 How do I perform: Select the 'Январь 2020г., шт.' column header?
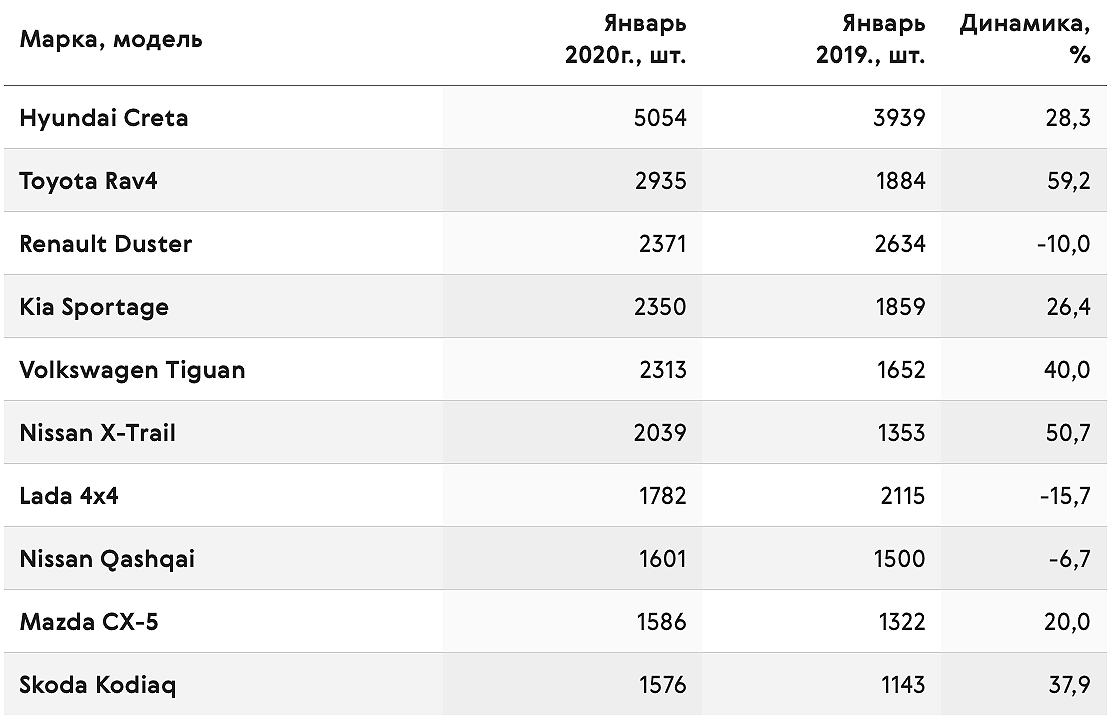coord(626,39)
